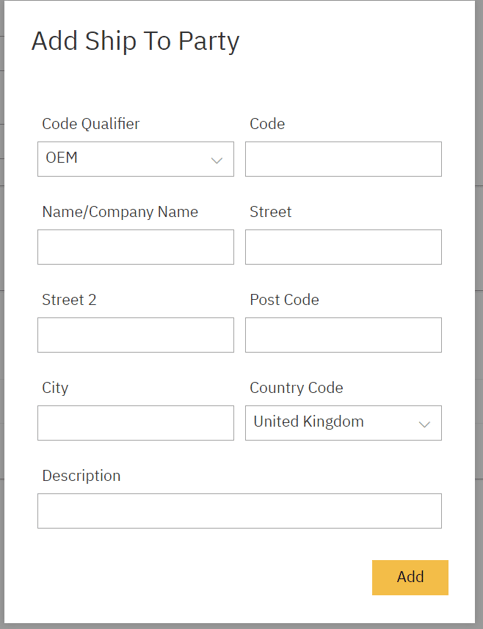Click the yellow Add button
The height and width of the screenshot is (629, 483).
point(410,577)
